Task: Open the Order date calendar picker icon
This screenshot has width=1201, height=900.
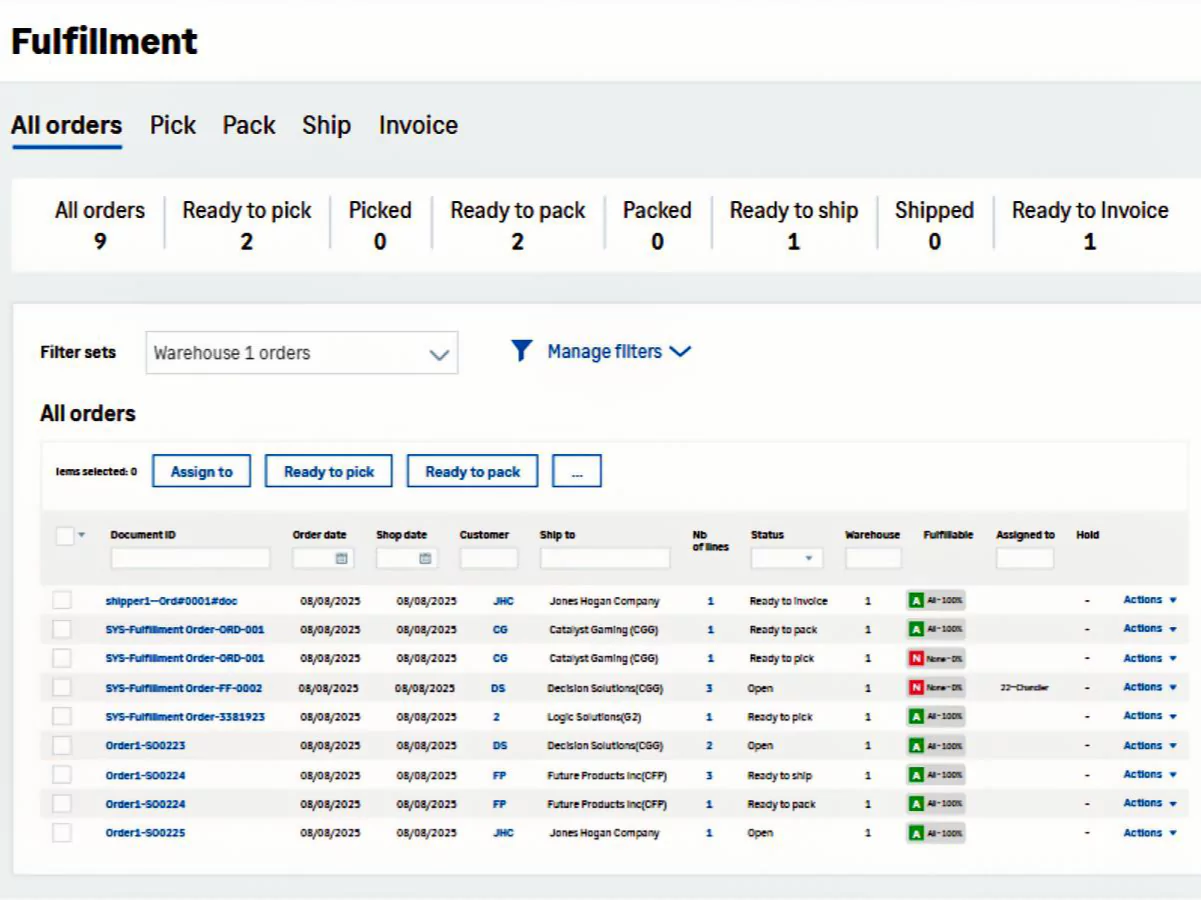Action: [341, 559]
